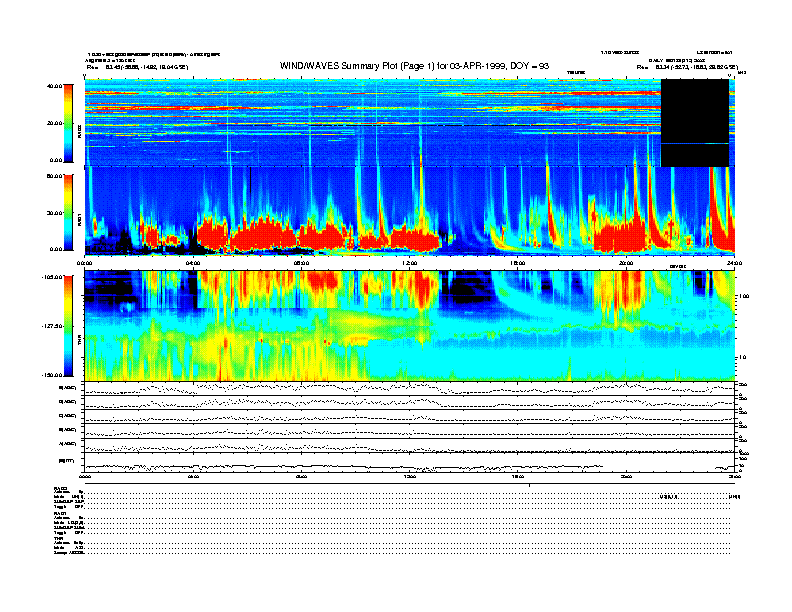792x612 pixels.
Task: Click the 24:00 tick label under RAD1 panel
Action: pos(734,263)
